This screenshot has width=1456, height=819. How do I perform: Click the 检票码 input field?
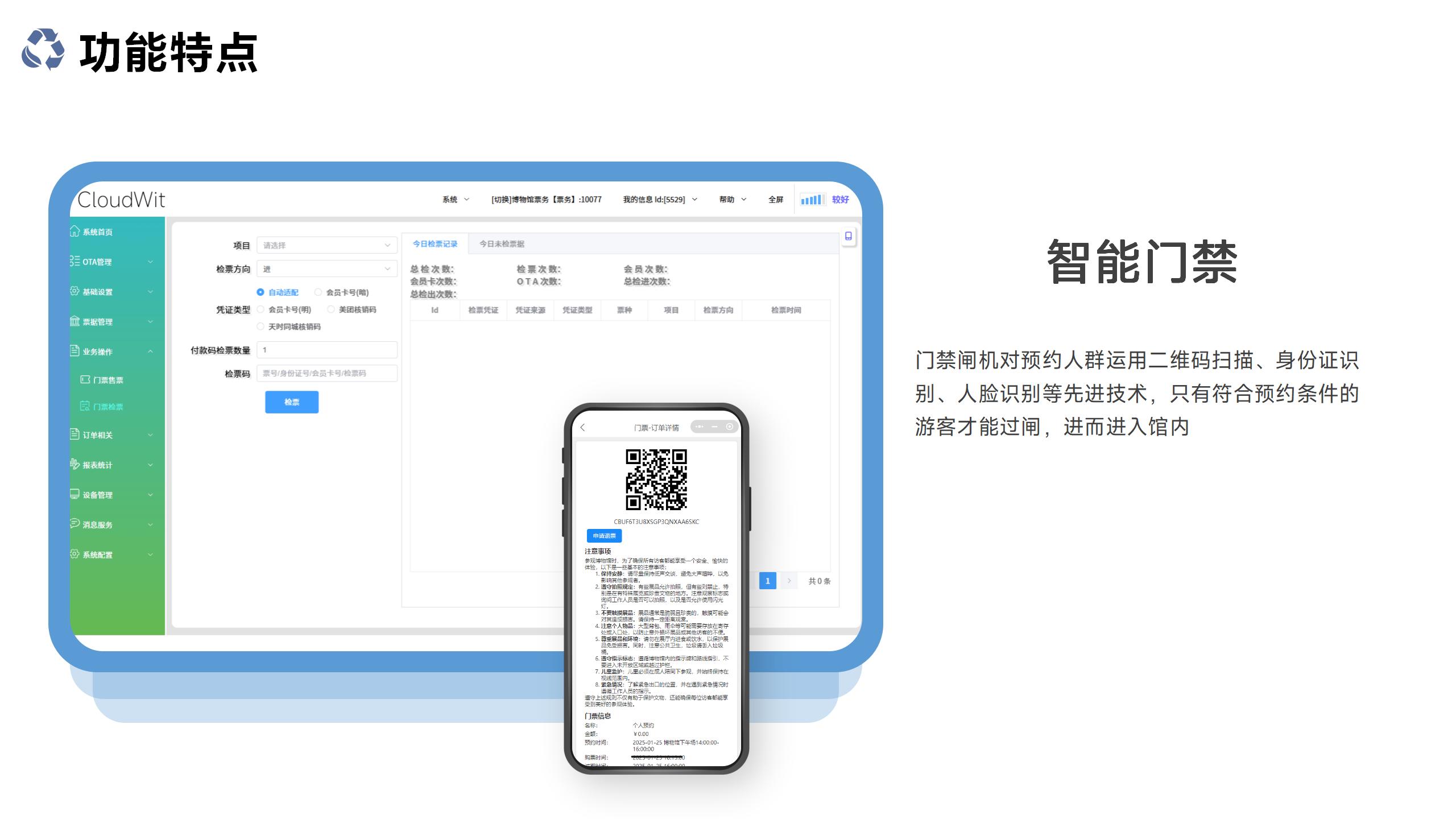pyautogui.click(x=327, y=373)
